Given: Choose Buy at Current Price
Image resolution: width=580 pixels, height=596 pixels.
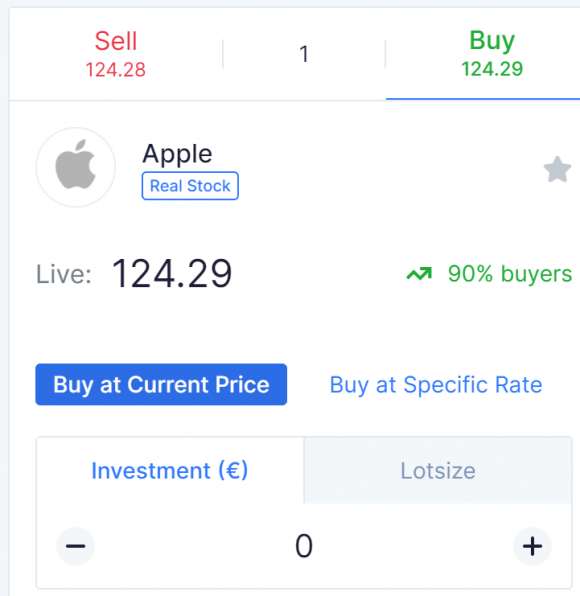Looking at the screenshot, I should click(161, 385).
